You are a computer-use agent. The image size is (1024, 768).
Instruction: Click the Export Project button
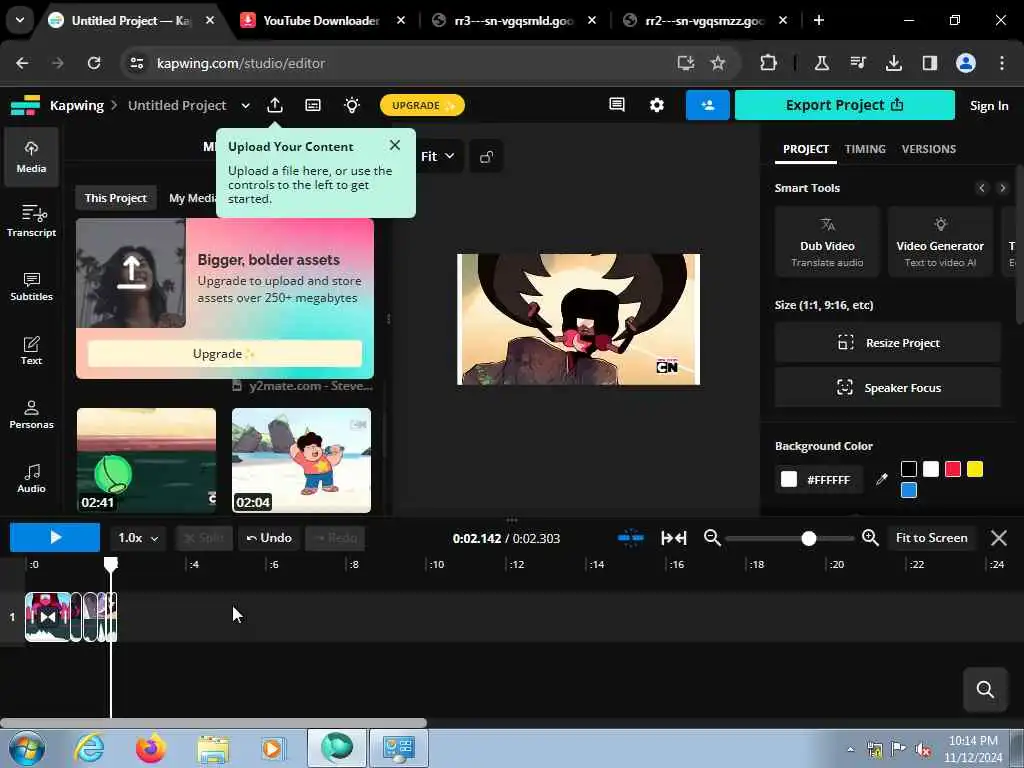point(844,105)
